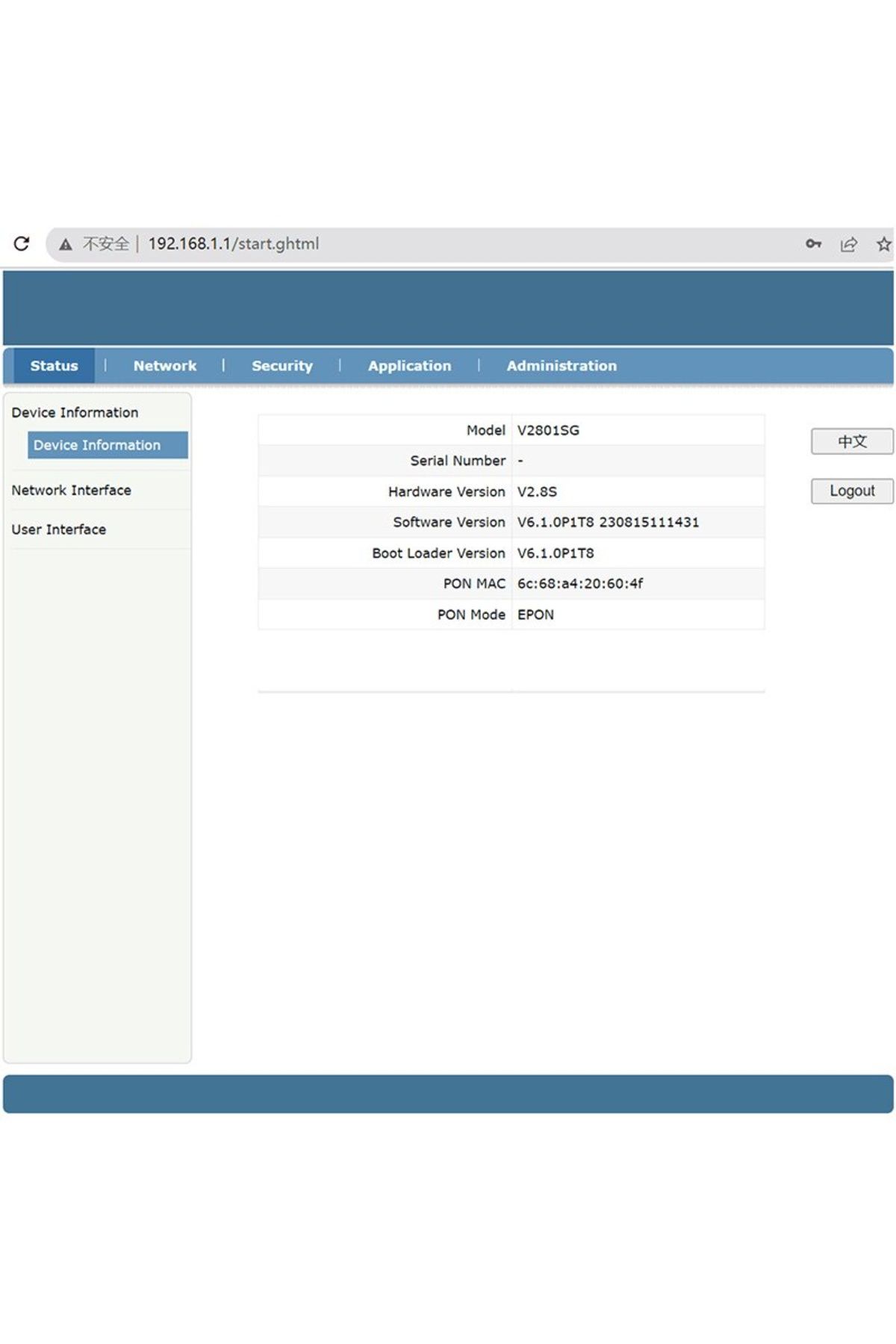Go to the Security tab
This screenshot has width=896, height=1344.
pos(282,366)
